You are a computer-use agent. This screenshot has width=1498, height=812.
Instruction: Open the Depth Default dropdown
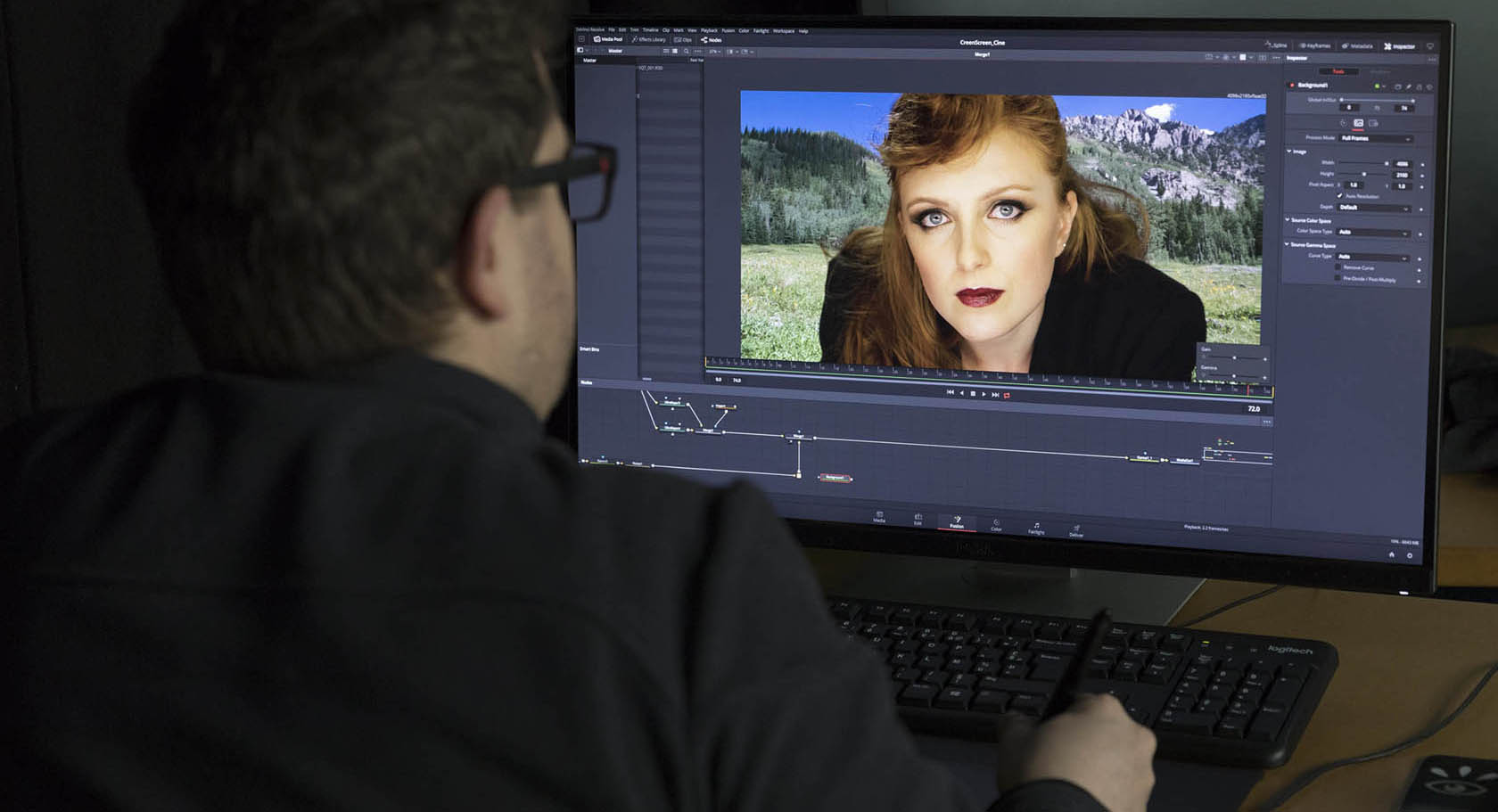1374,208
